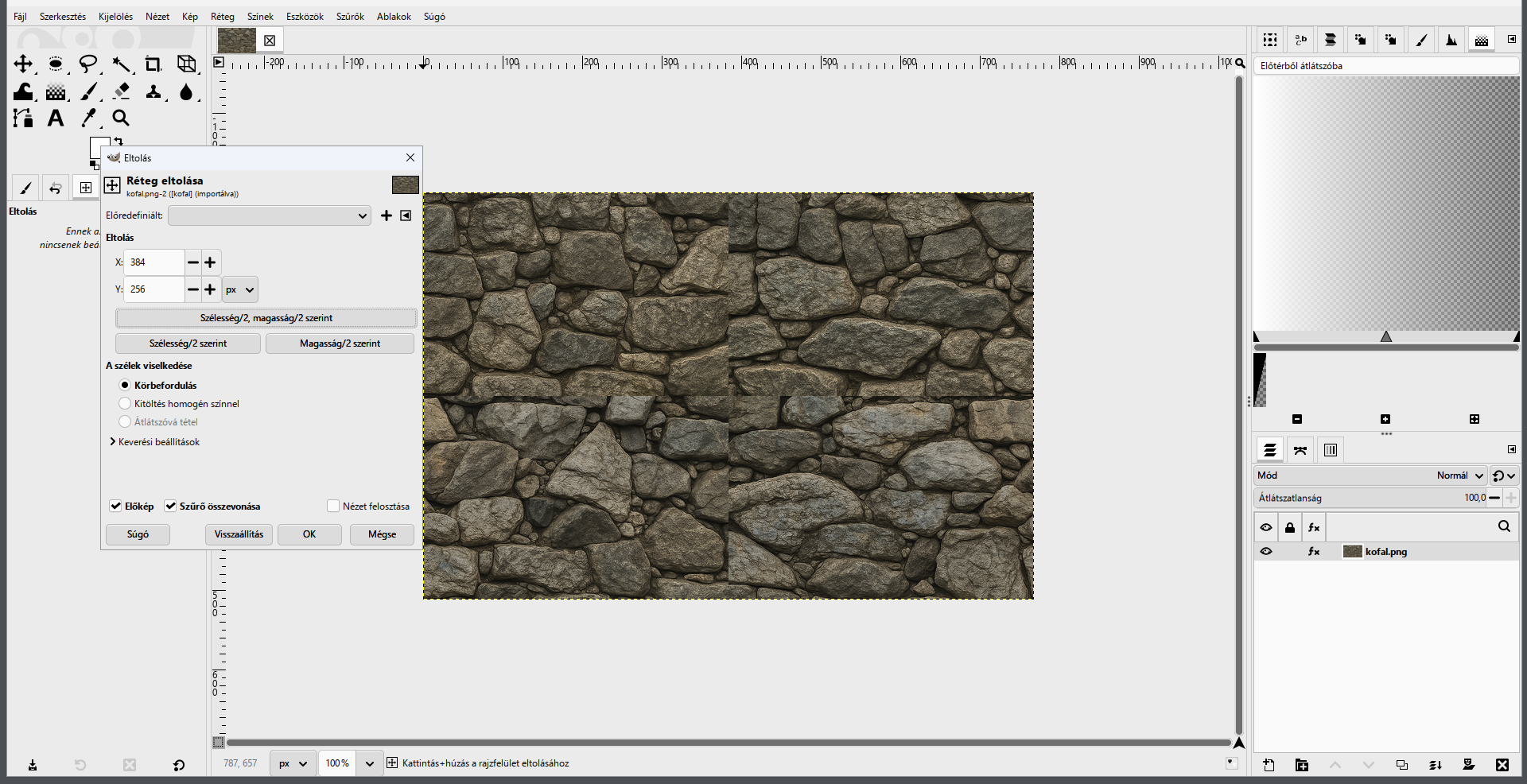Expand Keverési beállítások section
This screenshot has height=784, width=1527.
(155, 442)
